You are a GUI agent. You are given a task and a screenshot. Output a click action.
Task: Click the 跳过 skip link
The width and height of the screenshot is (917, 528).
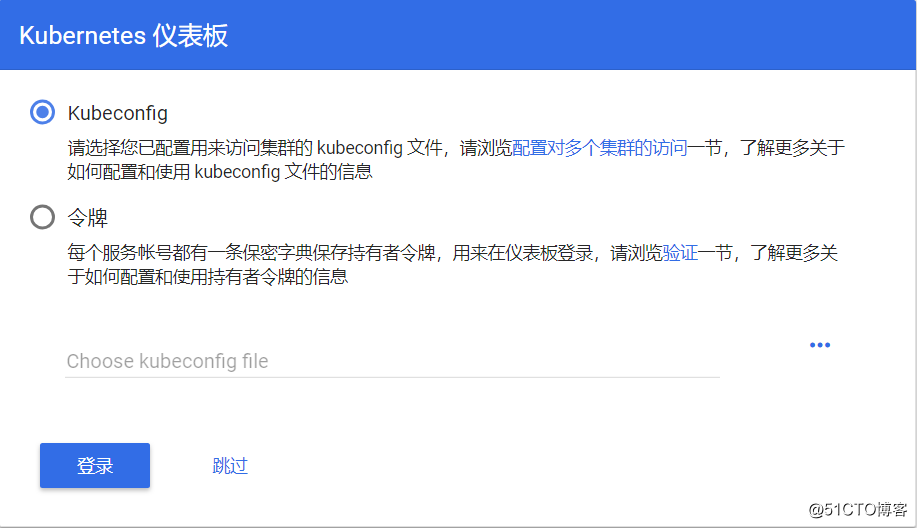click(230, 465)
